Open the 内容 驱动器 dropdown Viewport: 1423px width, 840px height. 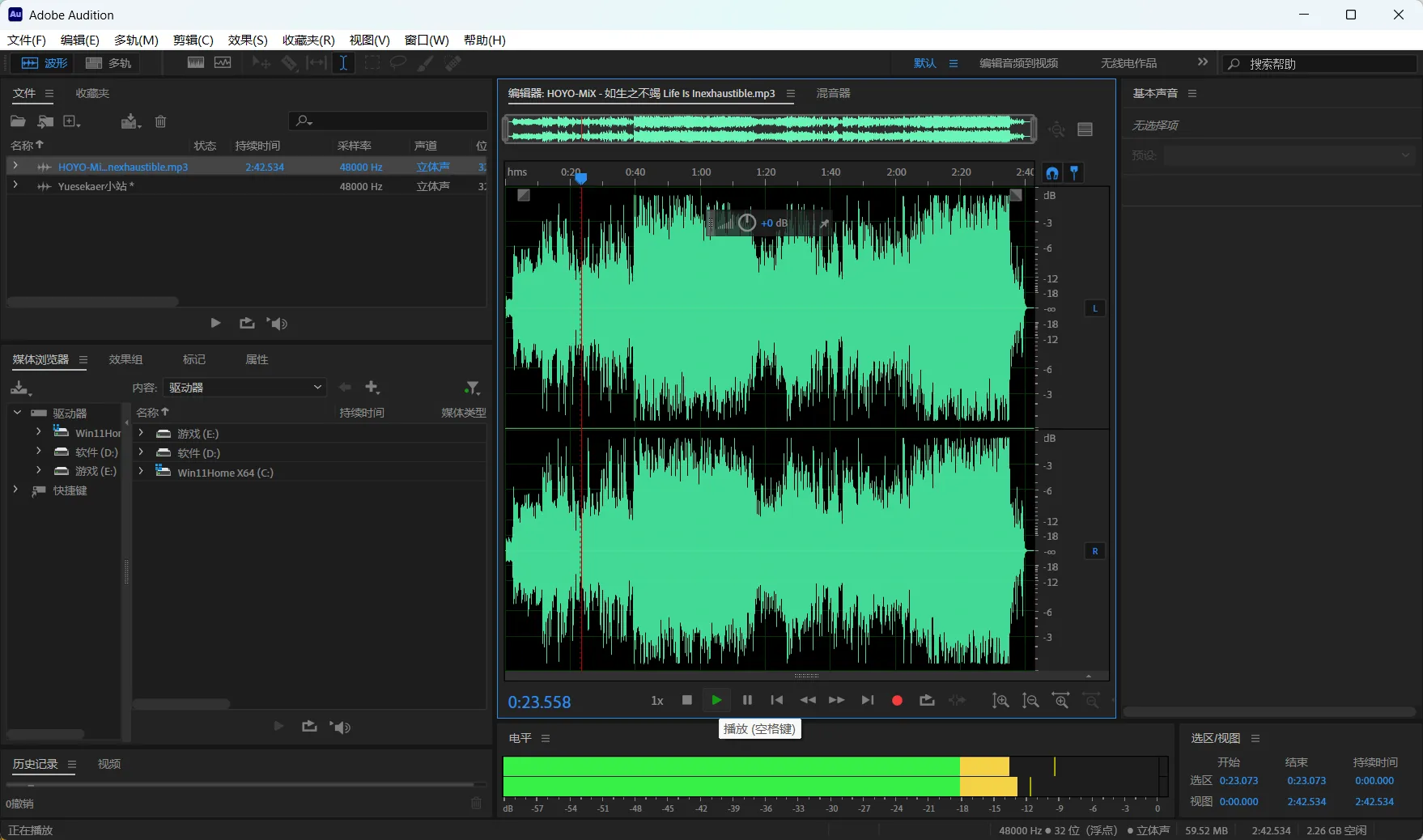click(244, 388)
